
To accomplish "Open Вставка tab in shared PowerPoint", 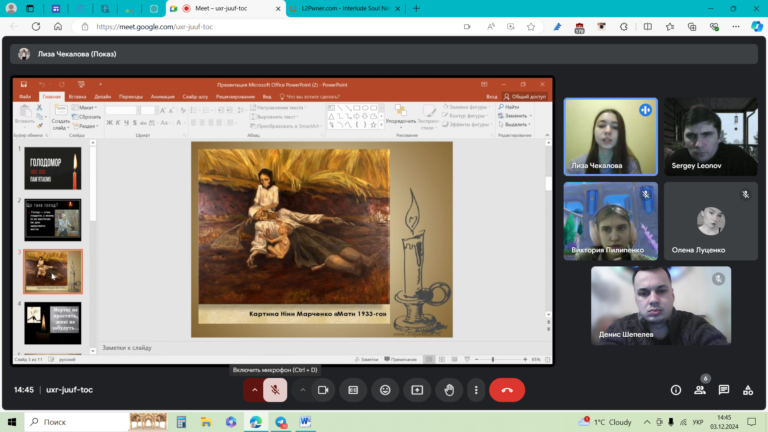I will point(77,97).
